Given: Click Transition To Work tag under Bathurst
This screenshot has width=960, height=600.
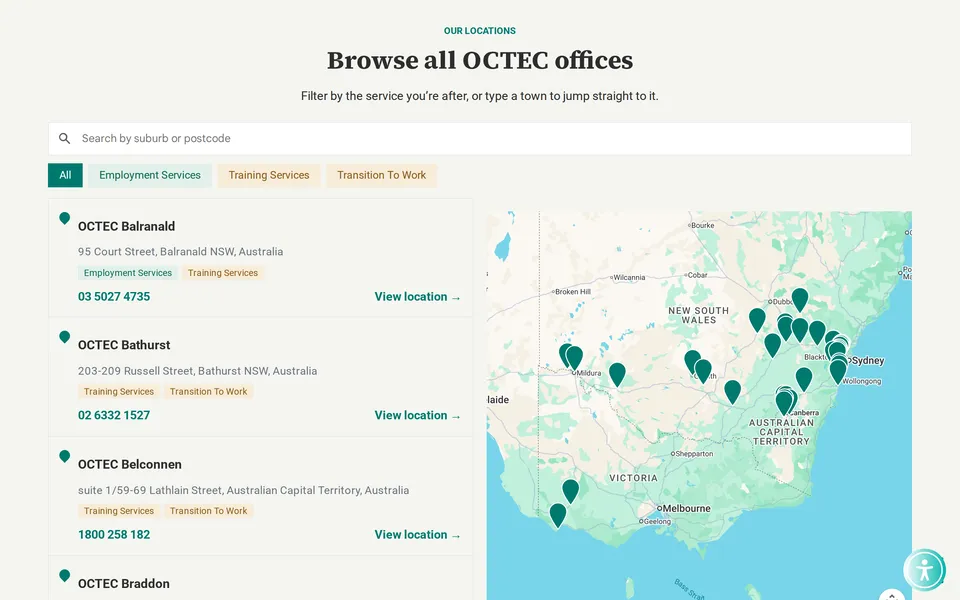Looking at the screenshot, I should (x=209, y=392).
